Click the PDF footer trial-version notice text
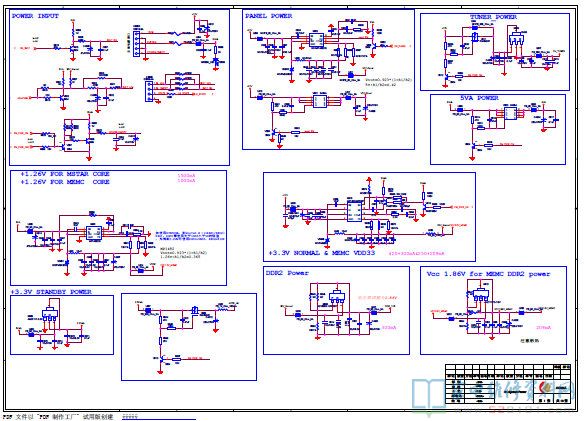Image resolution: width=584 pixels, height=421 pixels. [58, 417]
